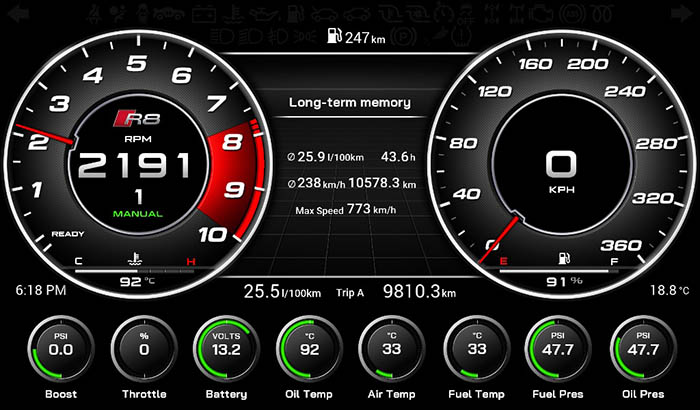700x410 pixels.
Task: Select the Battery volts gauge
Action: (226, 348)
